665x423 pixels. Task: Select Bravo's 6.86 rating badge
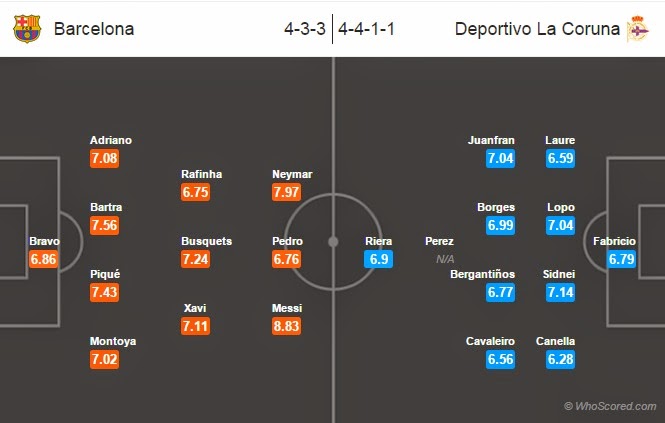tap(43, 259)
